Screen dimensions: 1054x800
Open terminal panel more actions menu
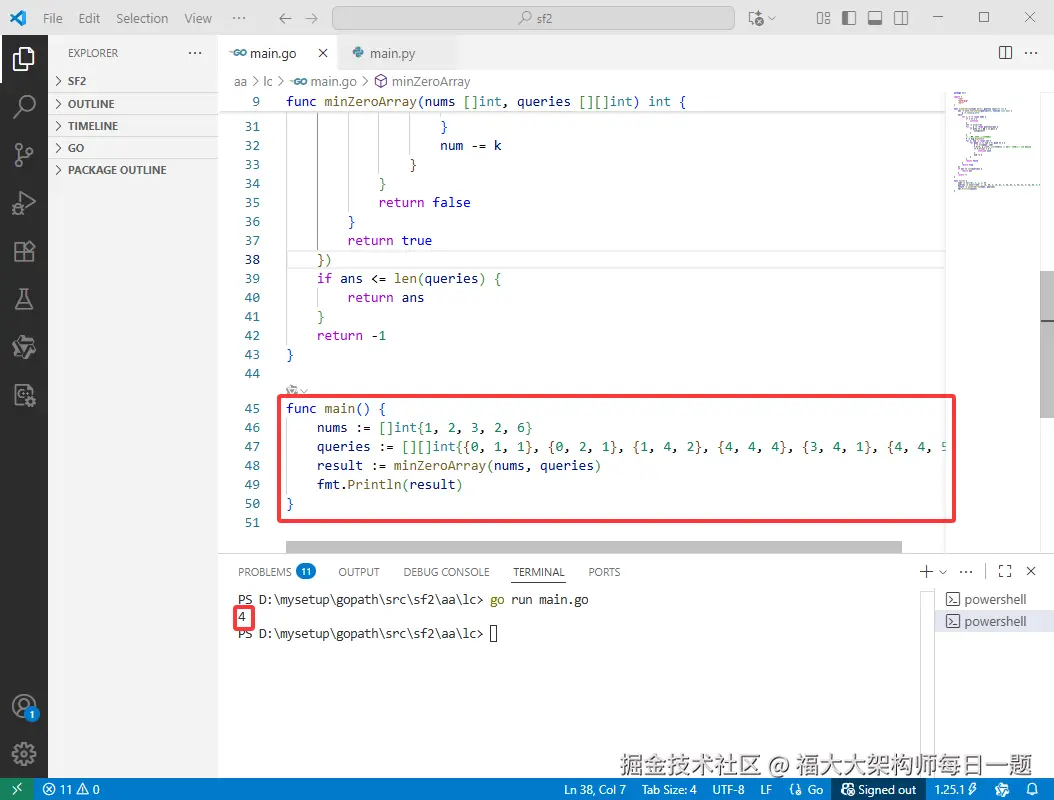966,571
